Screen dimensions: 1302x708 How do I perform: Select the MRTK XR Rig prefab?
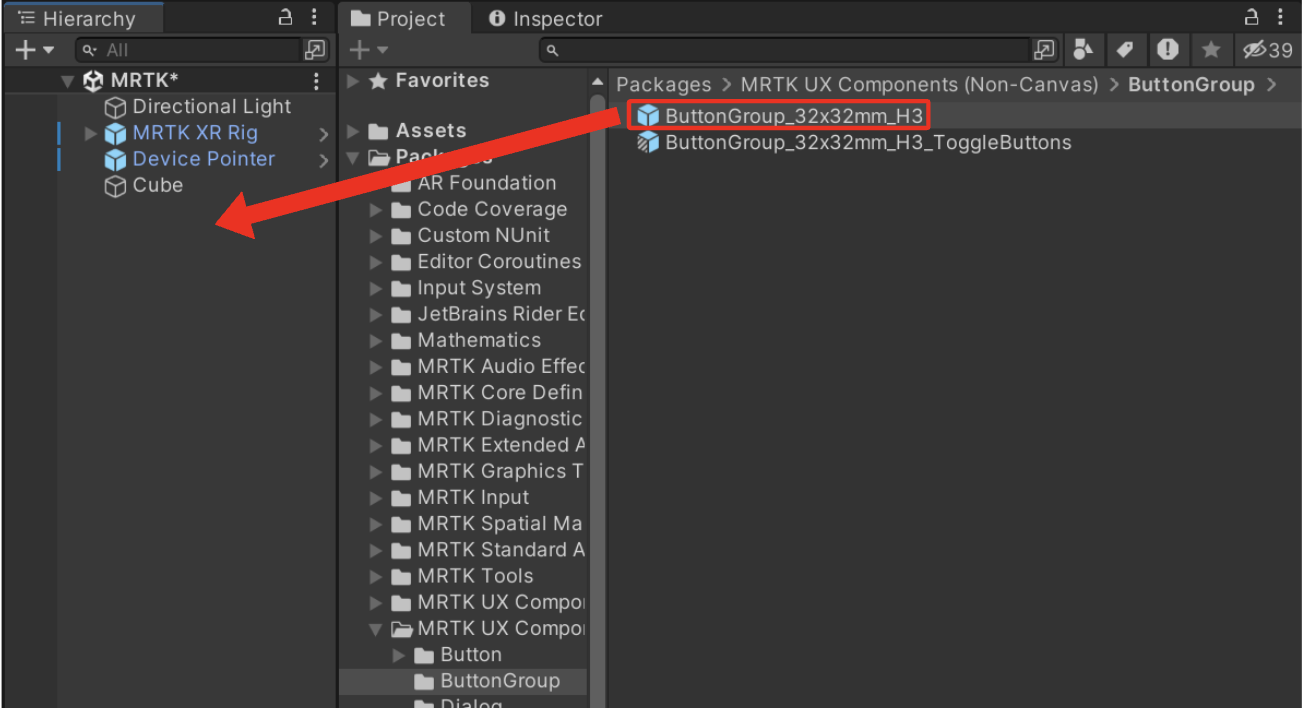(x=195, y=133)
